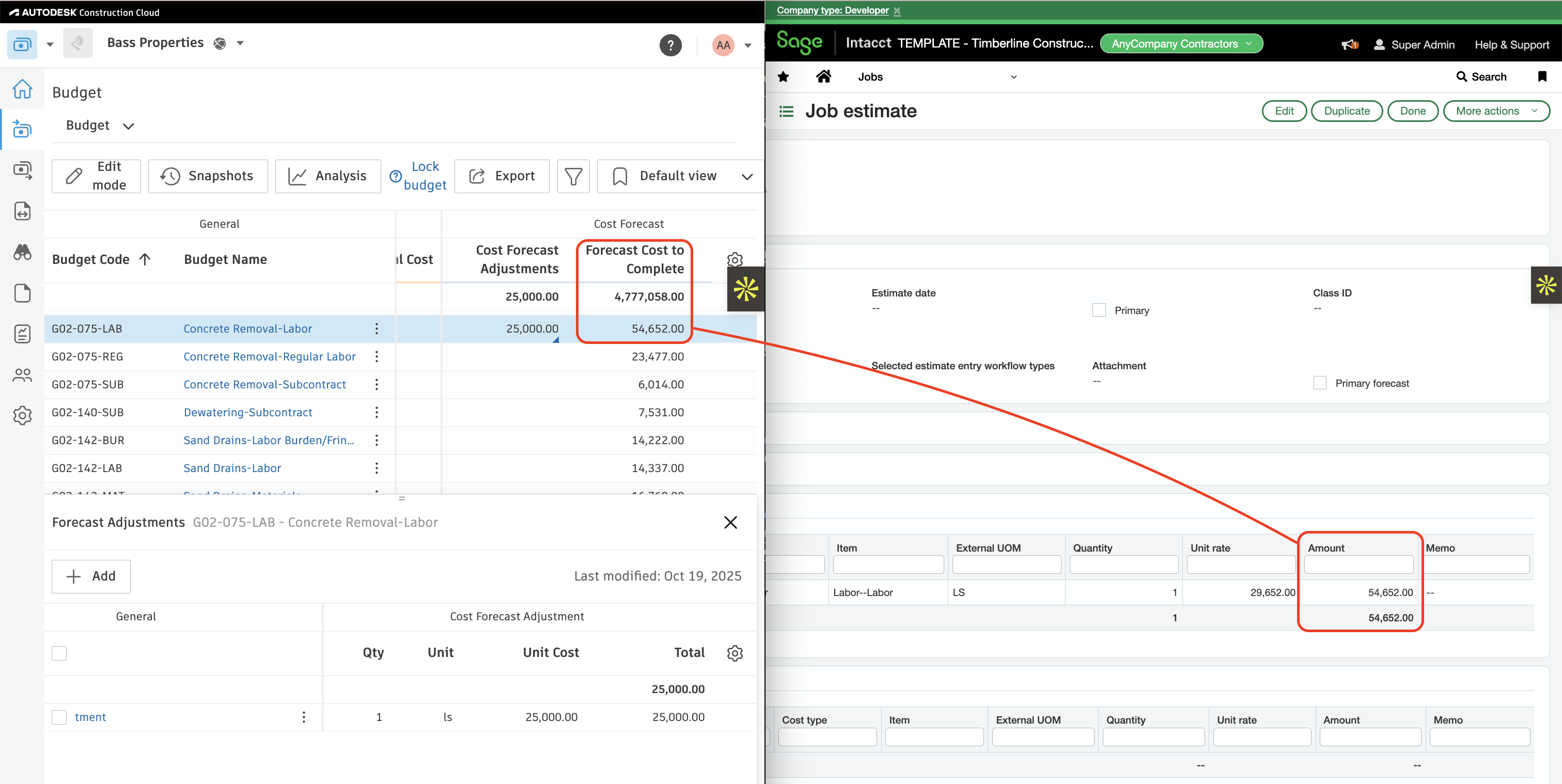This screenshot has height=784, width=1562.
Task: Open the Analysis chart icon
Action: (298, 176)
